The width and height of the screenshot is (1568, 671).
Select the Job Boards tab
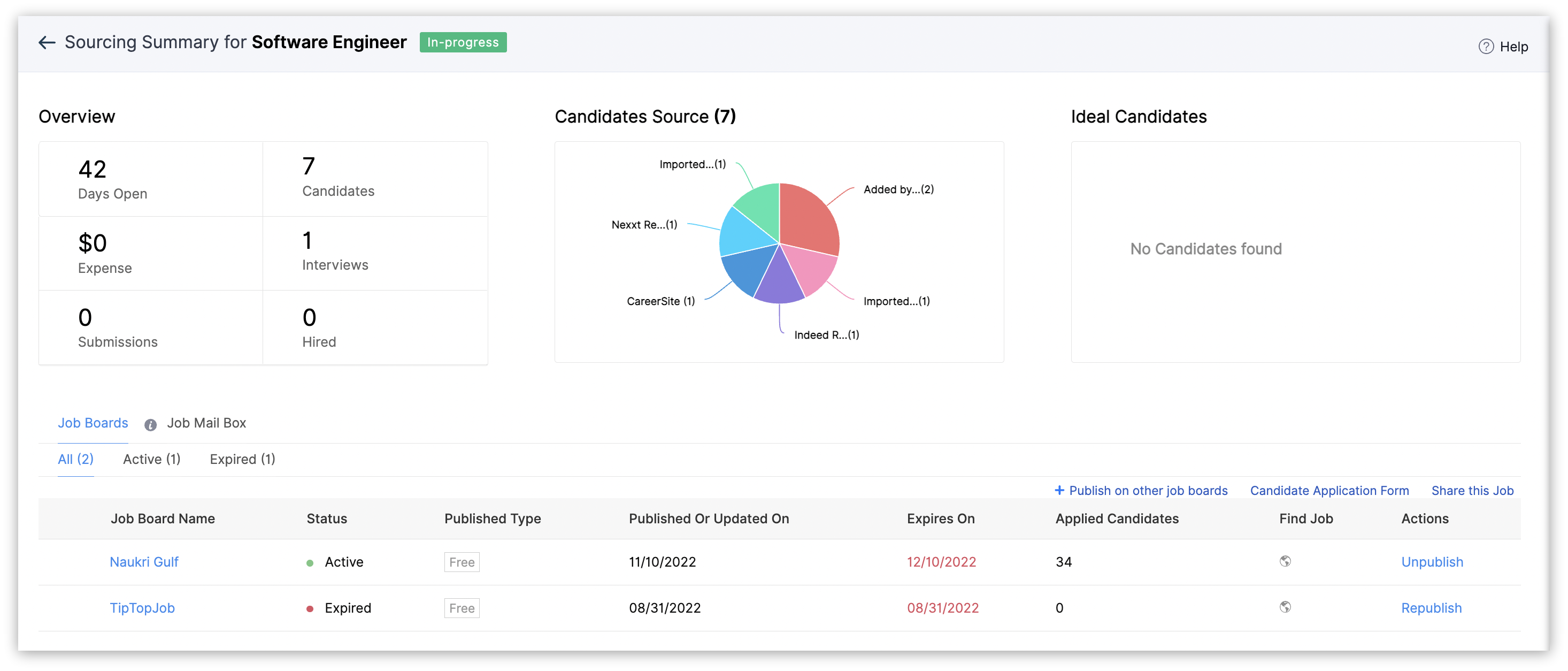point(93,423)
